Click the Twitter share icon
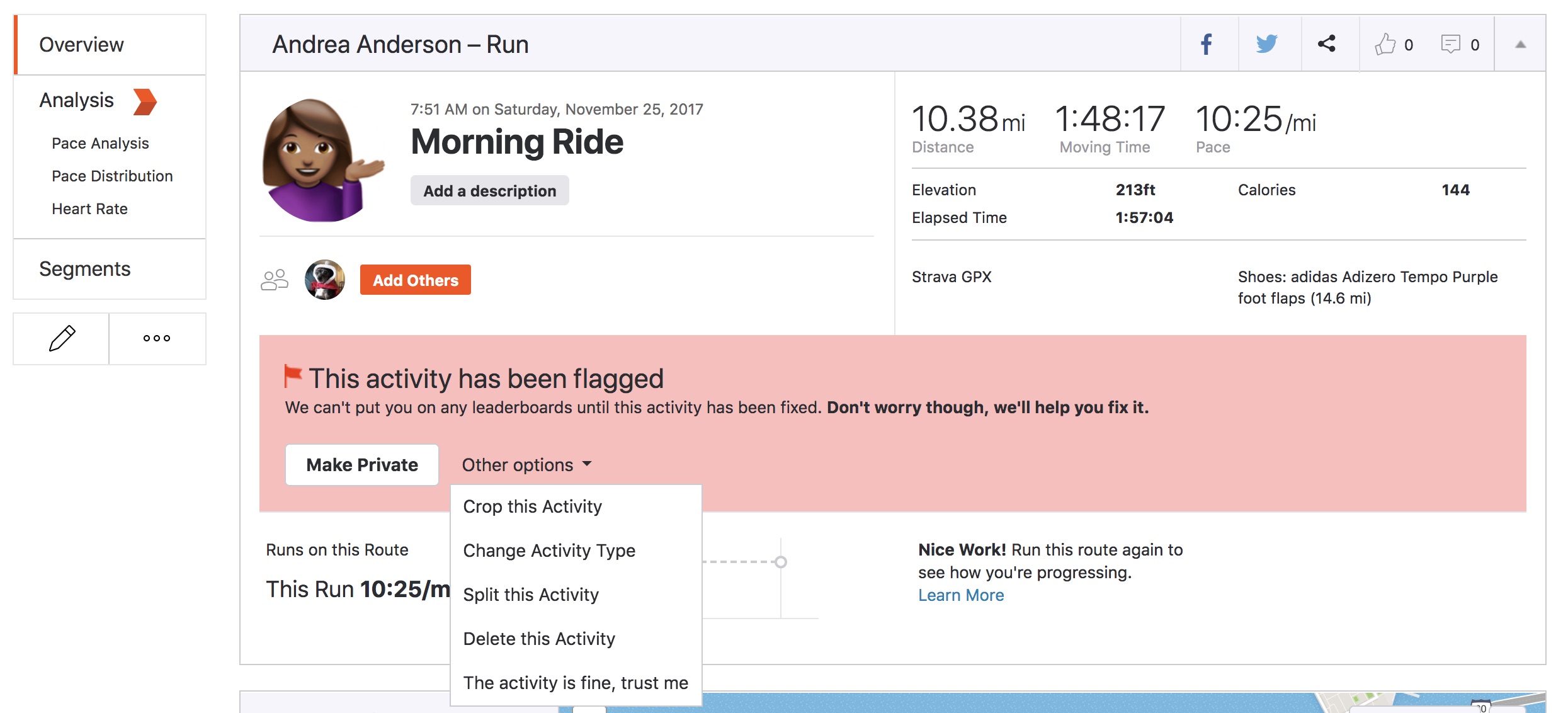Screen dimensions: 1568x713 (1266, 42)
